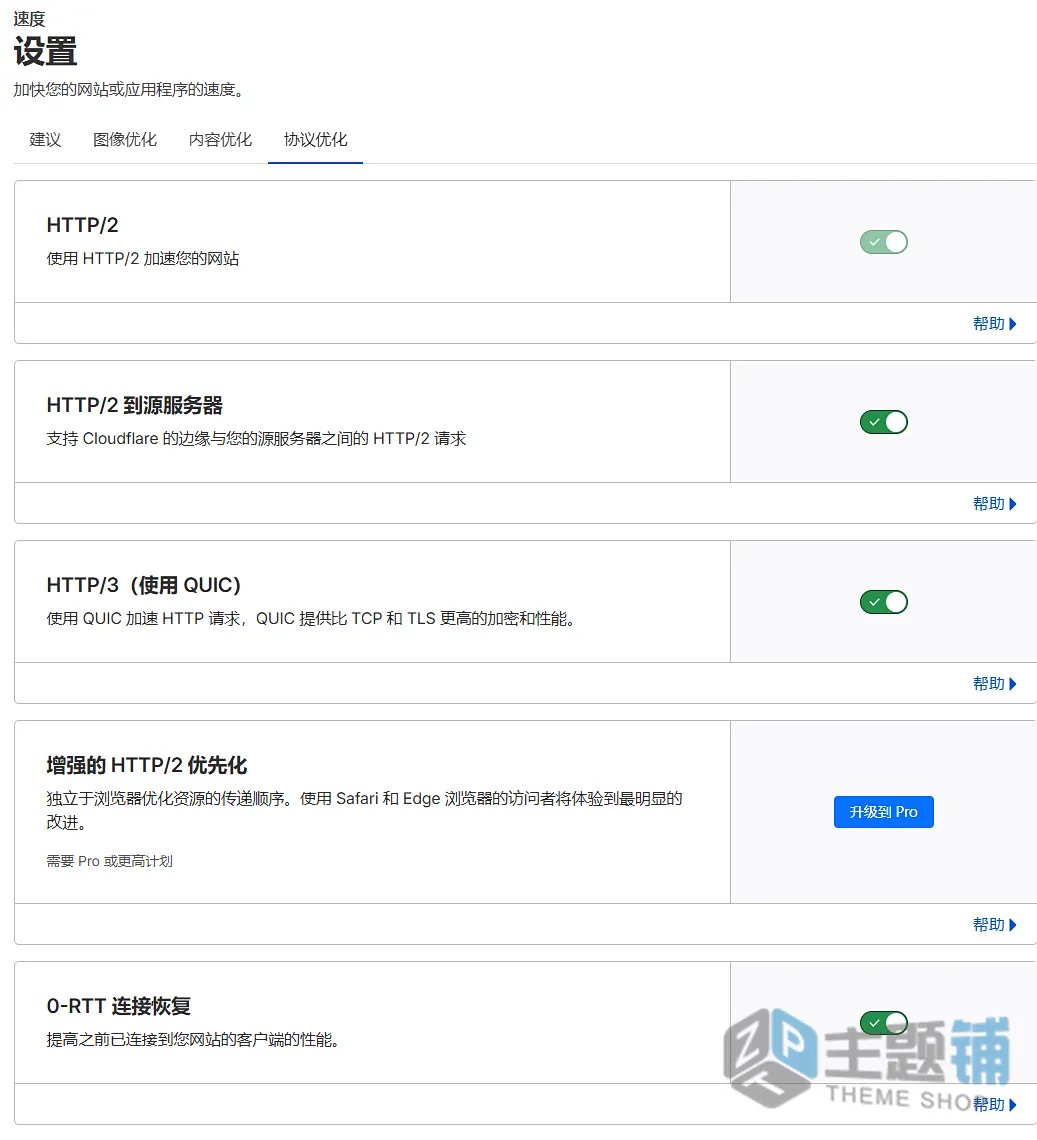The width and height of the screenshot is (1037, 1140).
Task: Expand 帮助 for HTTP/3 (使用 QUIC)
Action: coord(994,683)
